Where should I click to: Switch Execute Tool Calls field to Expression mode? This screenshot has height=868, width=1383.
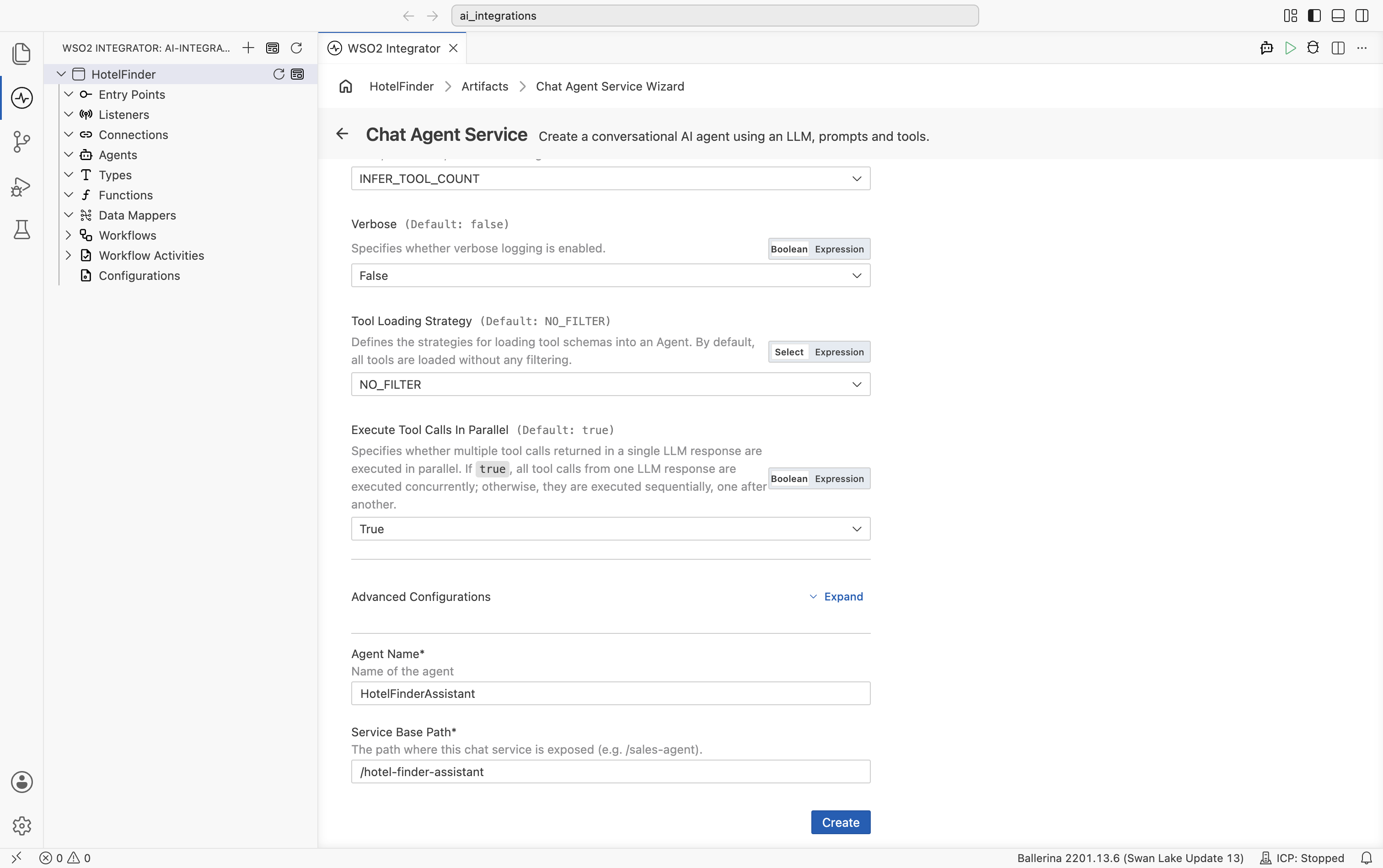click(x=839, y=479)
